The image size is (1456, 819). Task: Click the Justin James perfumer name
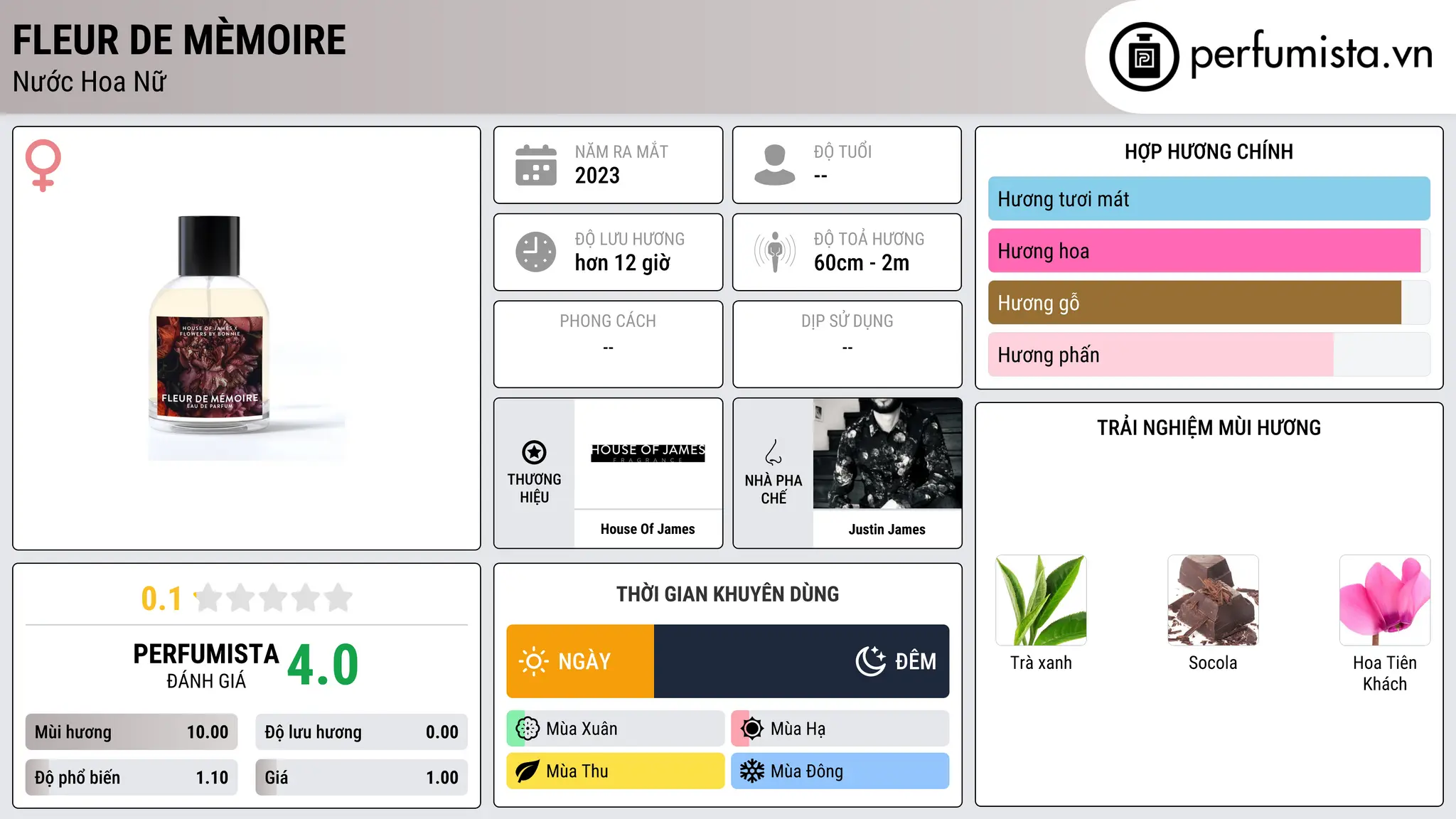[x=887, y=529]
